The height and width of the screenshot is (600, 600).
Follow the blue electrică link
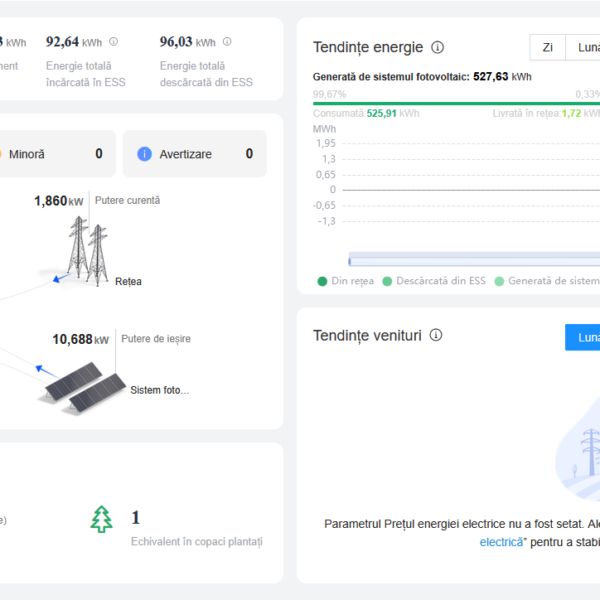(500, 542)
